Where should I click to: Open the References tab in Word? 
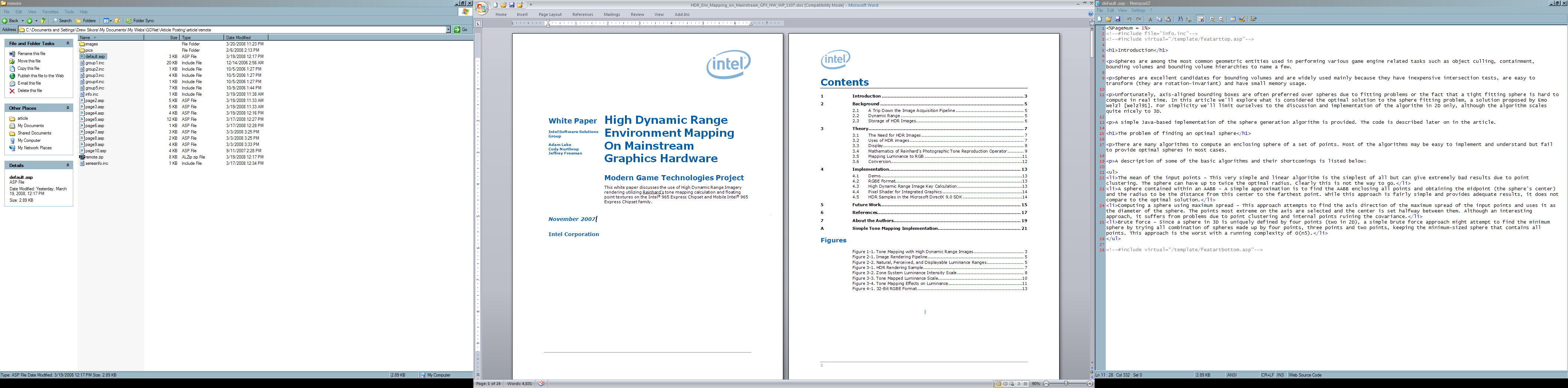[582, 14]
